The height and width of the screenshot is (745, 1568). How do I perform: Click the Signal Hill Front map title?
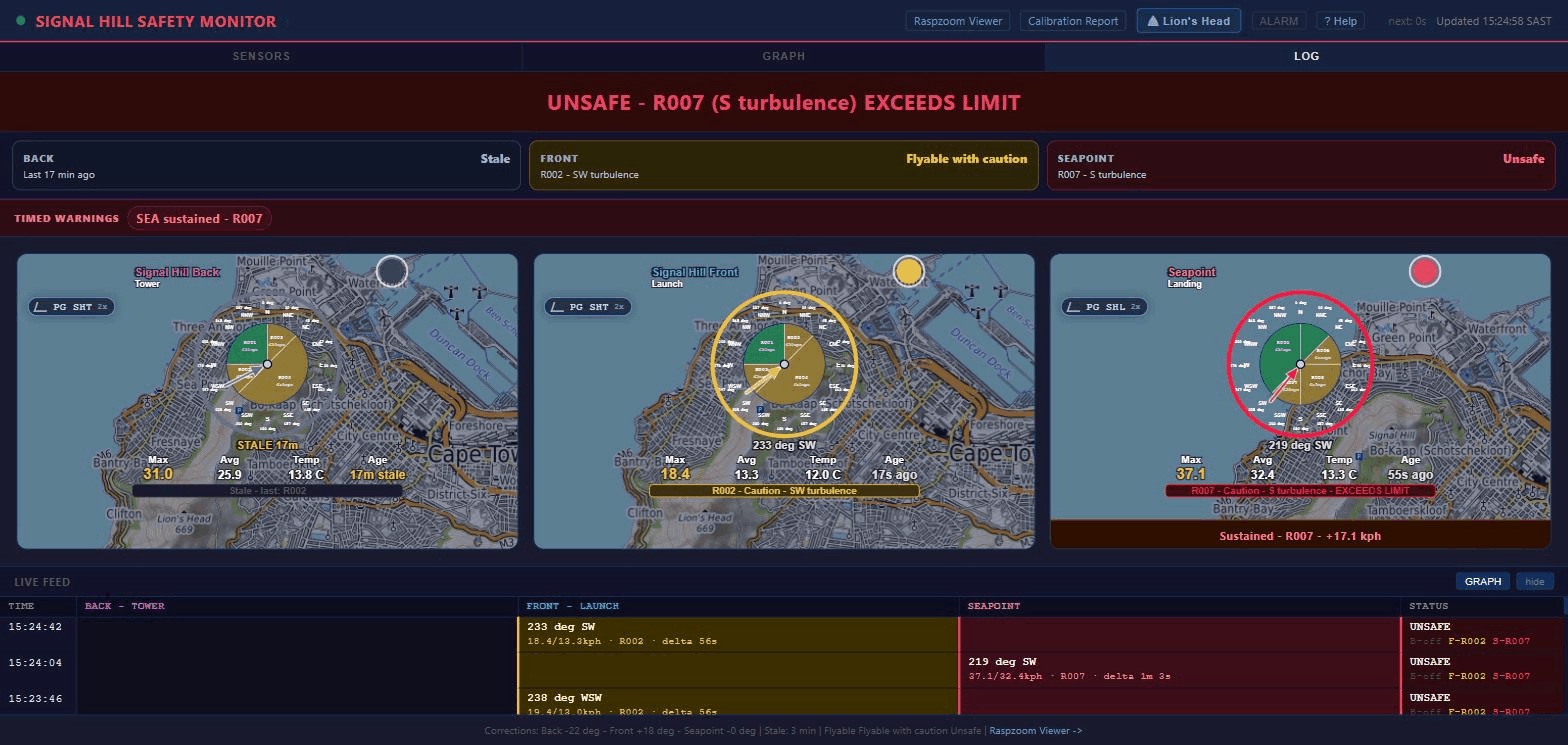point(695,272)
